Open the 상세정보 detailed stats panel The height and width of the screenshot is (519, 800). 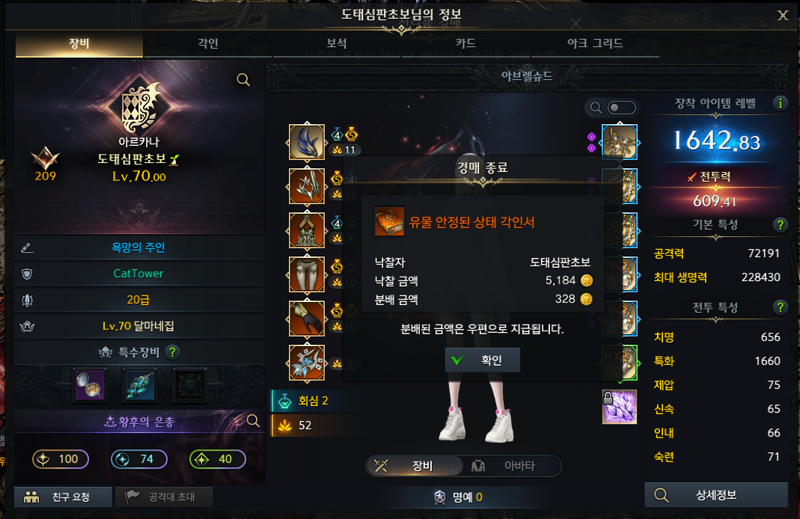[716, 495]
